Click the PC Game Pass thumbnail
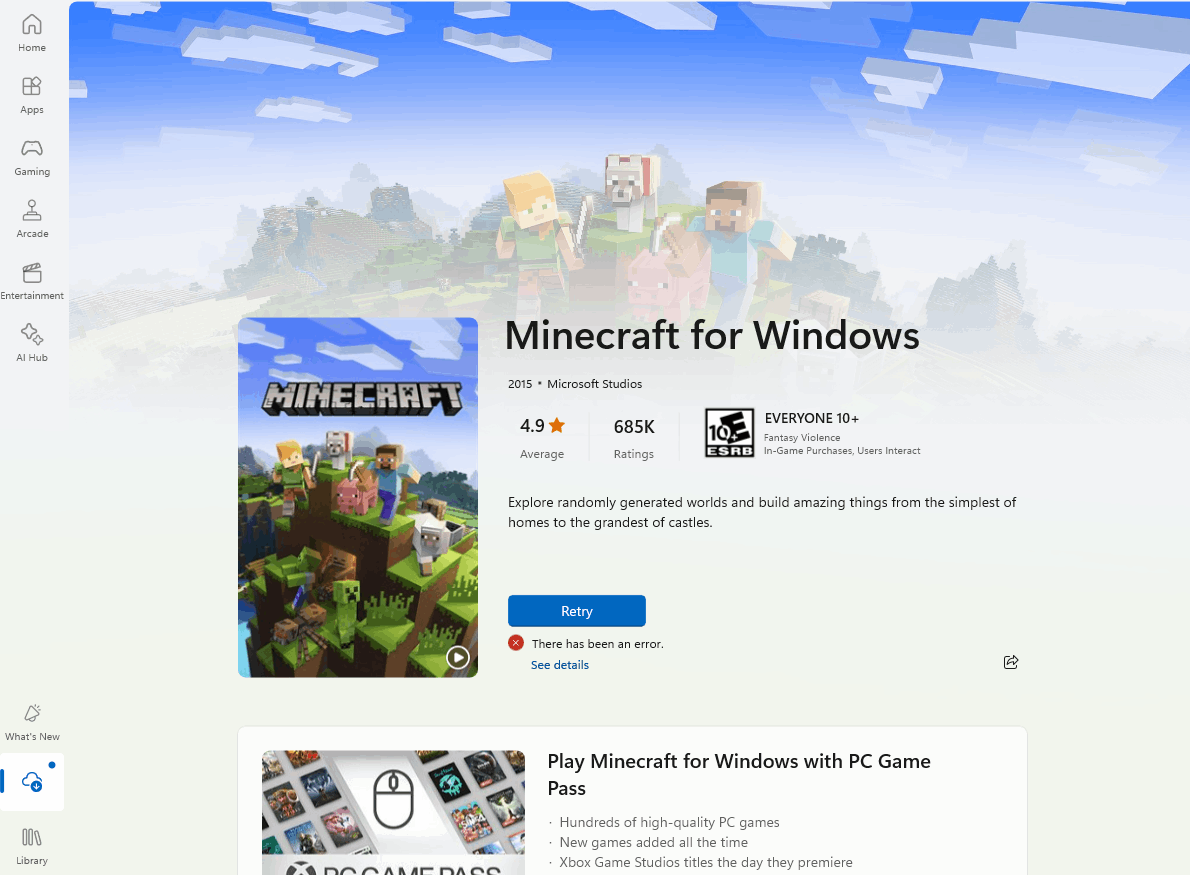The image size is (1190, 875). click(x=393, y=813)
